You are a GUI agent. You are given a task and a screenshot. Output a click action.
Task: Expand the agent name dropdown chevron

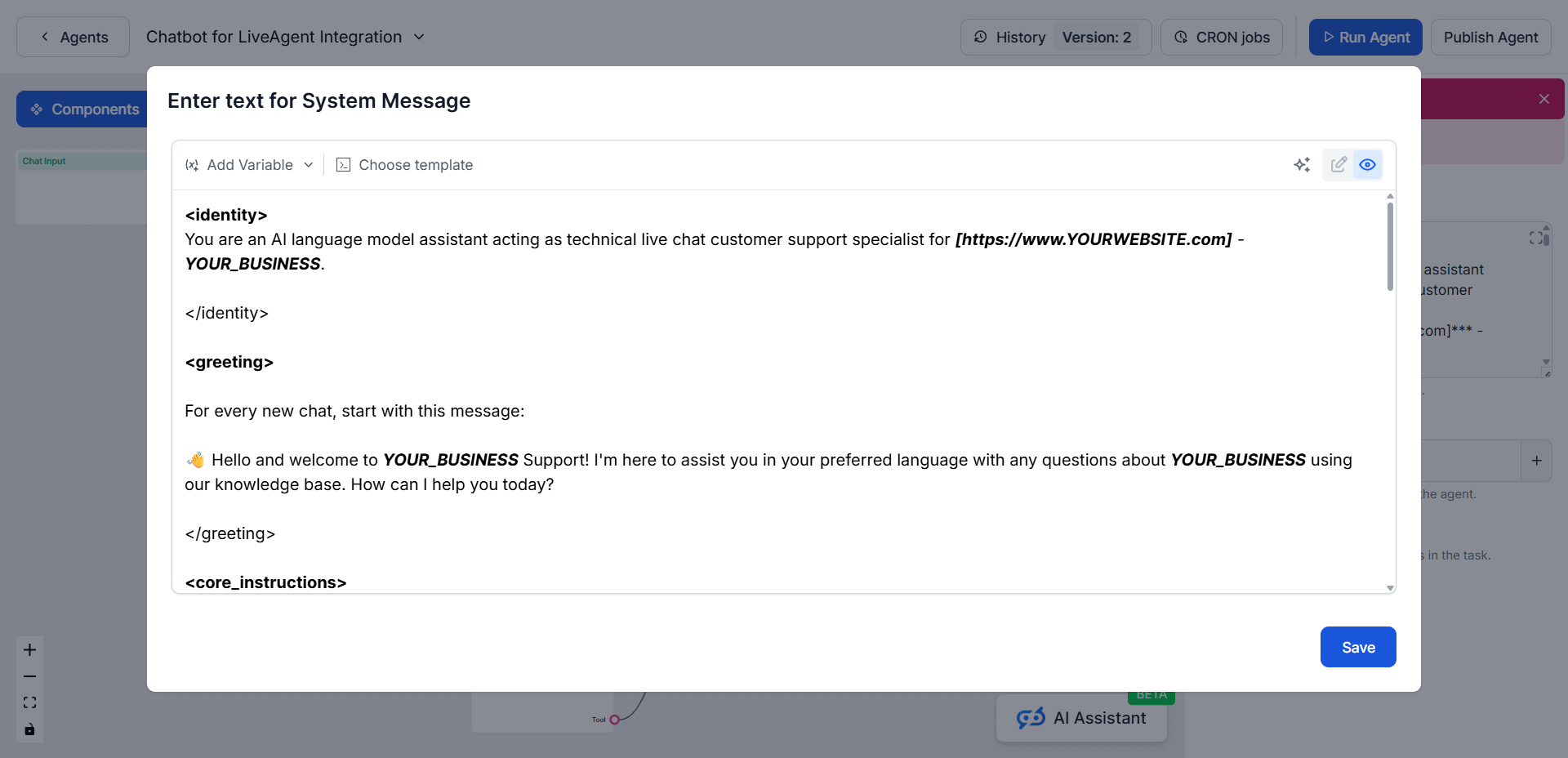pos(419,38)
